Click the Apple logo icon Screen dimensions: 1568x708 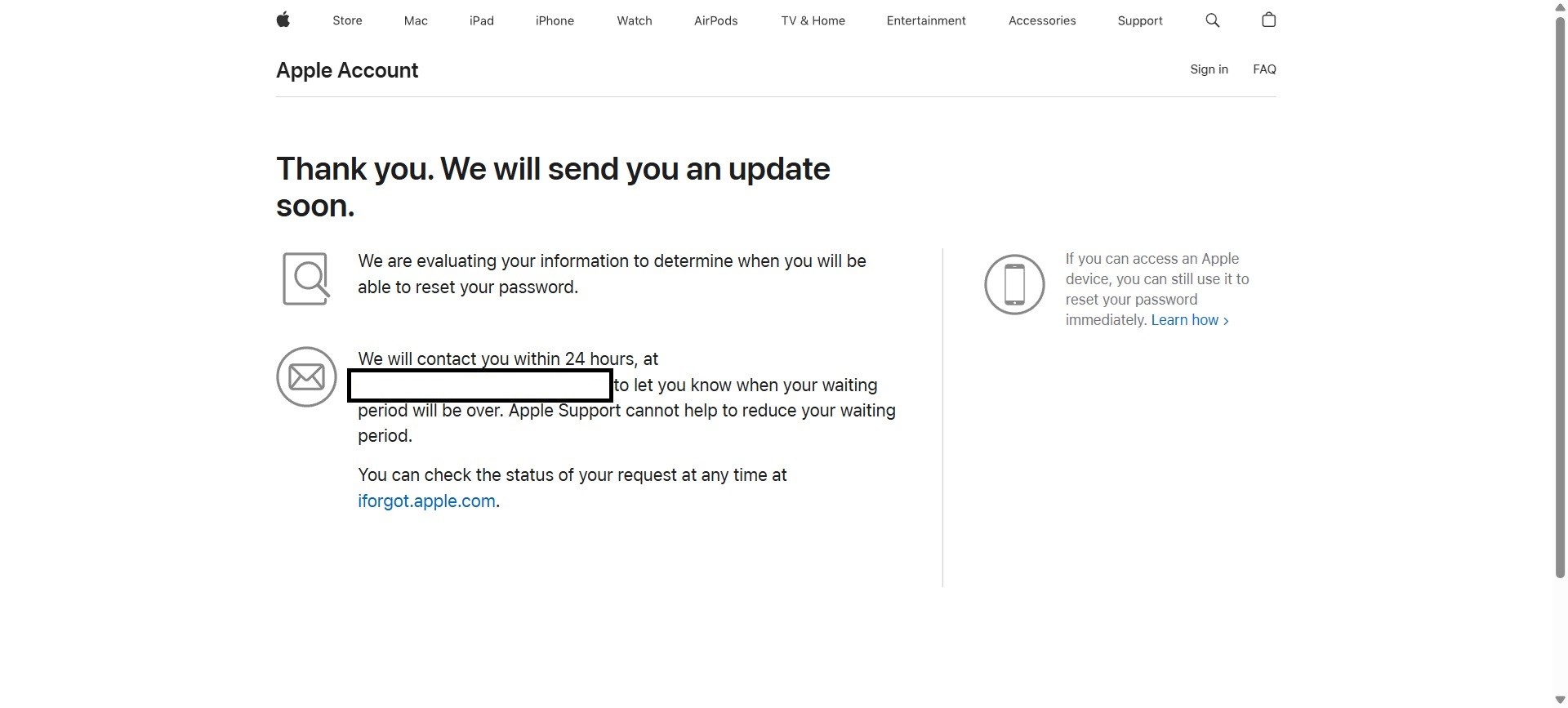coord(283,20)
